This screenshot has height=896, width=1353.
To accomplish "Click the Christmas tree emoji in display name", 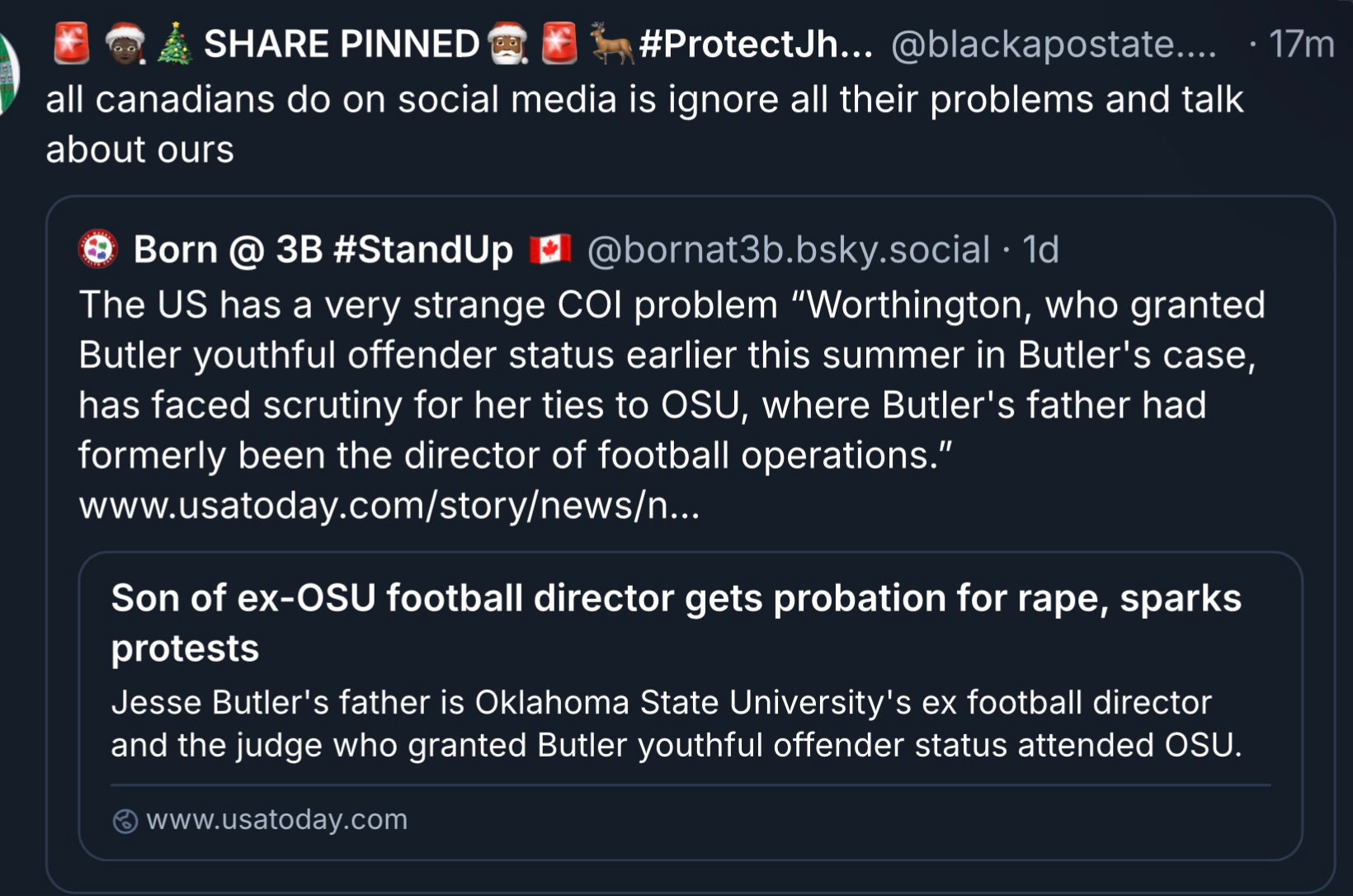I will point(174,44).
